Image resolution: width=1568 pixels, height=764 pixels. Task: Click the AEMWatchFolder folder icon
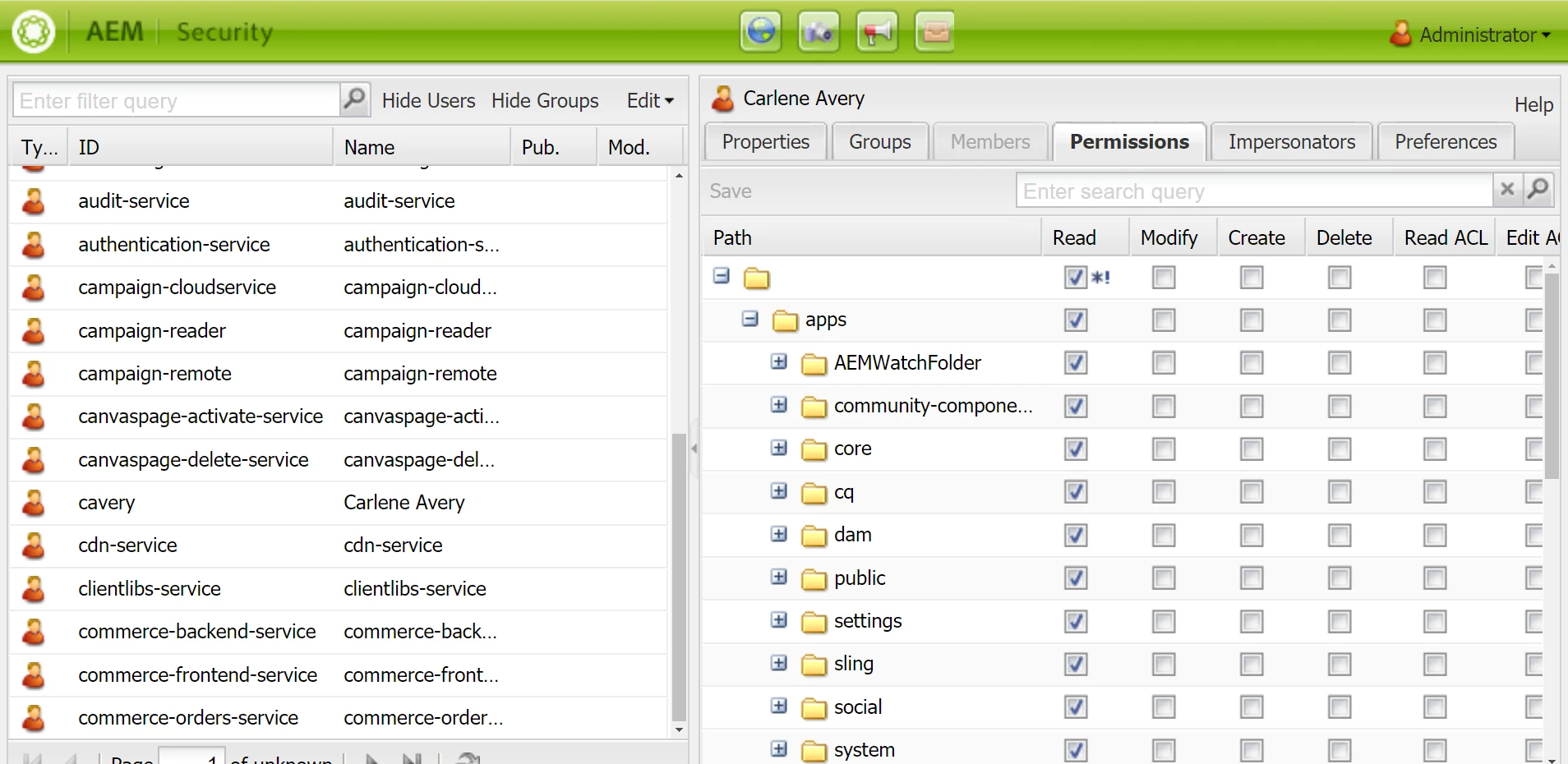[x=814, y=363]
